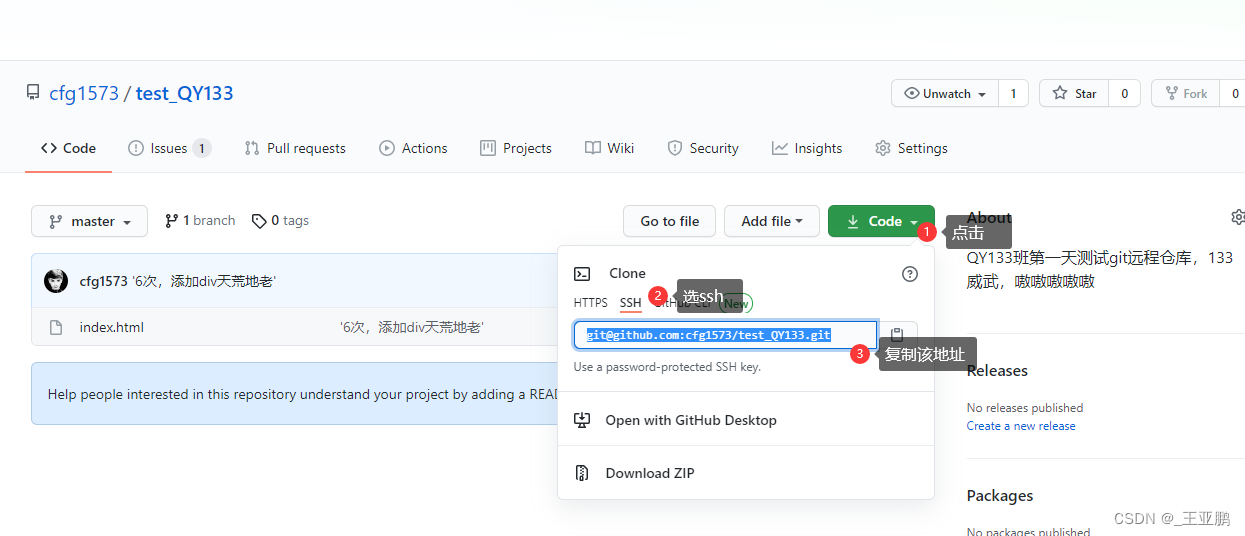Image resolution: width=1245 pixels, height=536 pixels.
Task: Click the Clone terminal icon
Action: tap(582, 273)
